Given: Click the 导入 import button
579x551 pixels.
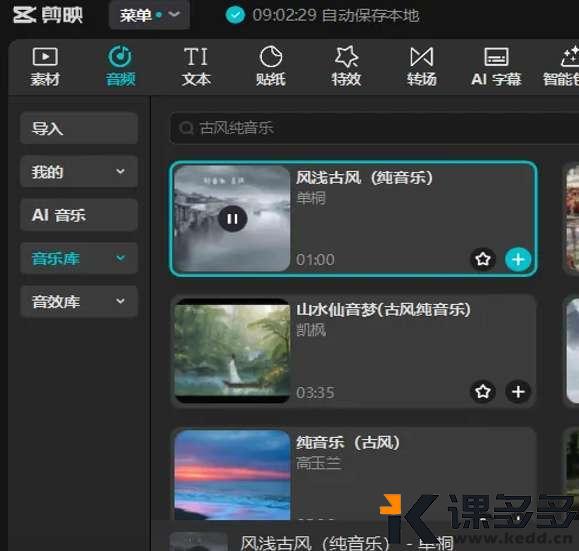Looking at the screenshot, I should 79,129.
